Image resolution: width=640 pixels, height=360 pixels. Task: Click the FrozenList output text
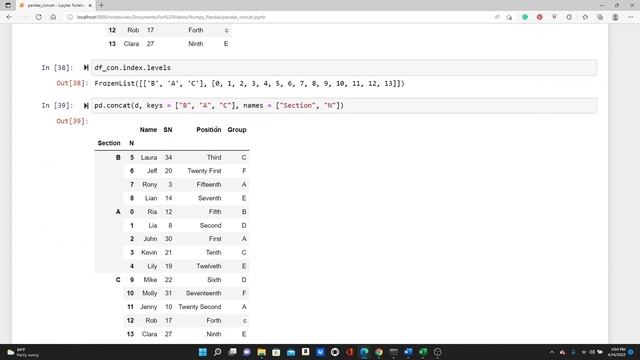(249, 84)
